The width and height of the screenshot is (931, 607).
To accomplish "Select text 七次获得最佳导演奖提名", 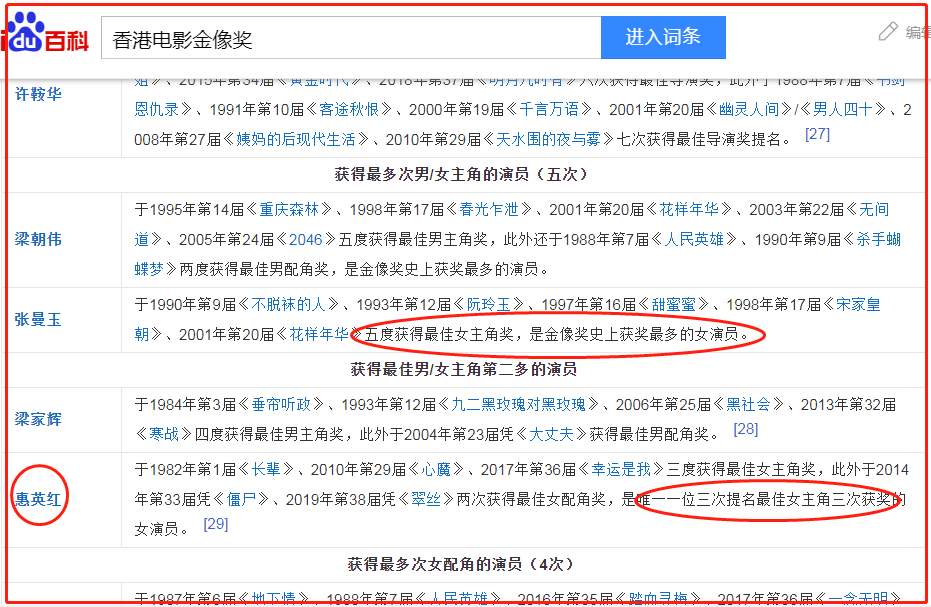I will point(699,140).
